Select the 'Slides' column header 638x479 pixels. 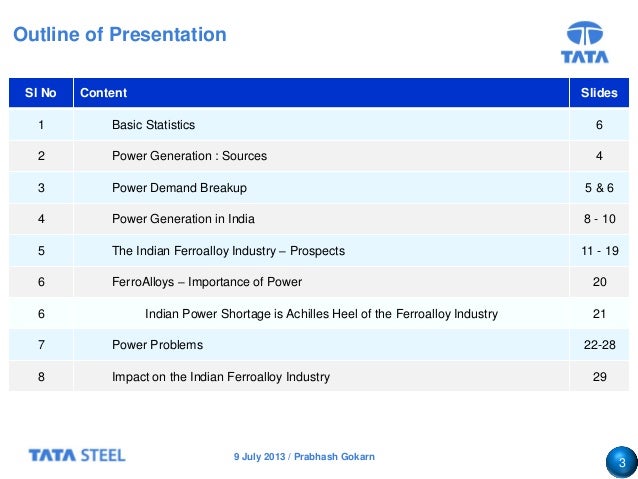coord(599,93)
